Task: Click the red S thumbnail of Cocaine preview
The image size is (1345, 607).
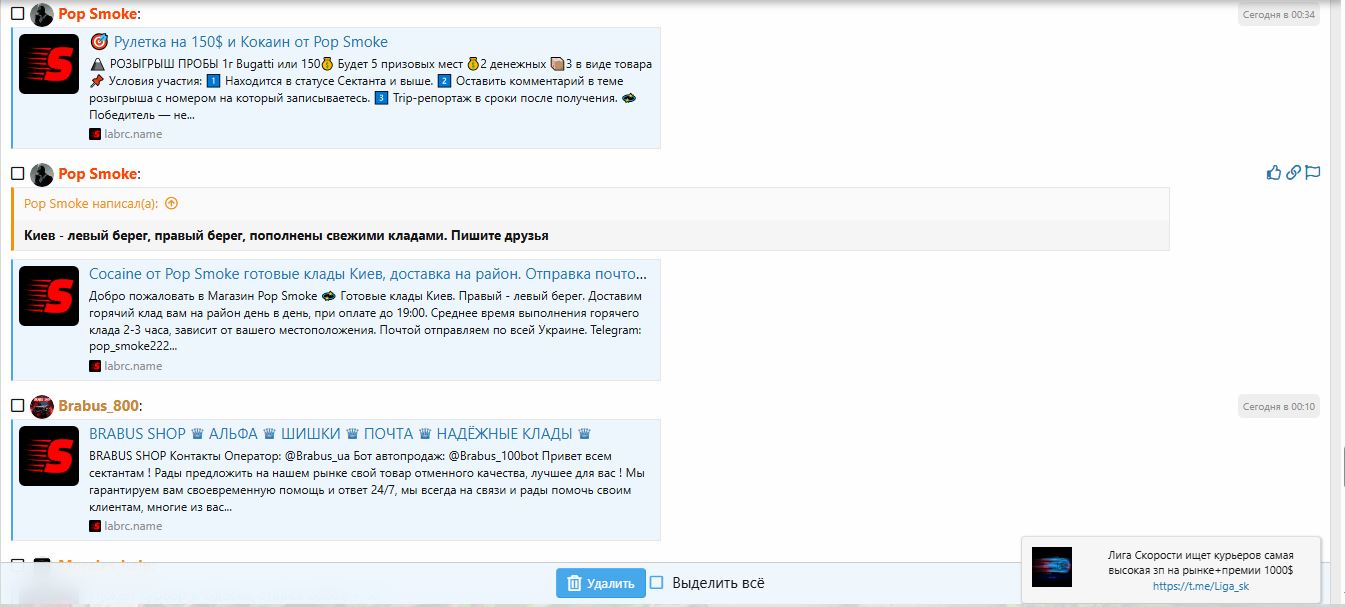Action: (x=49, y=296)
